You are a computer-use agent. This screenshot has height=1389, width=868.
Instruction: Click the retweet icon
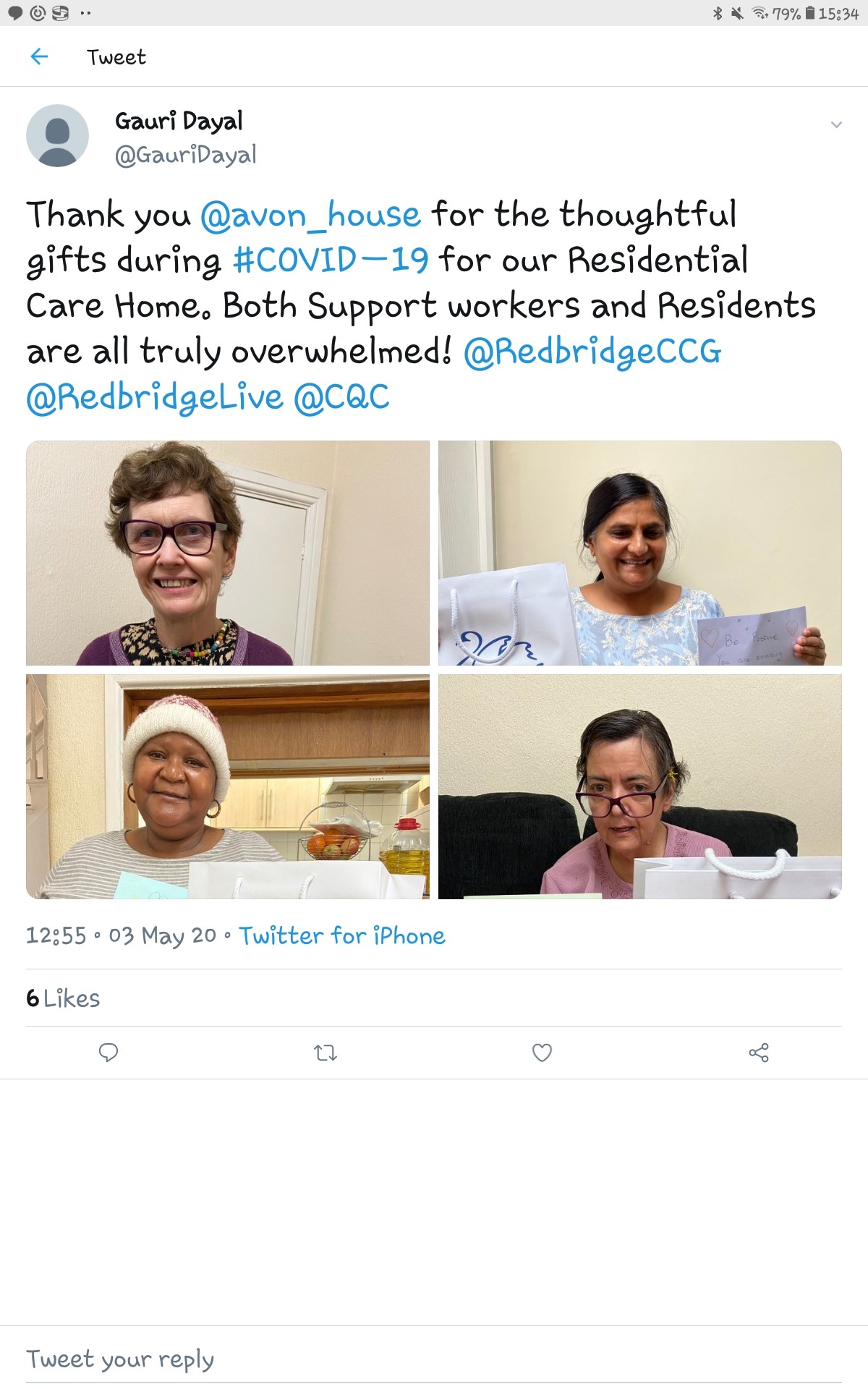[x=325, y=1053]
